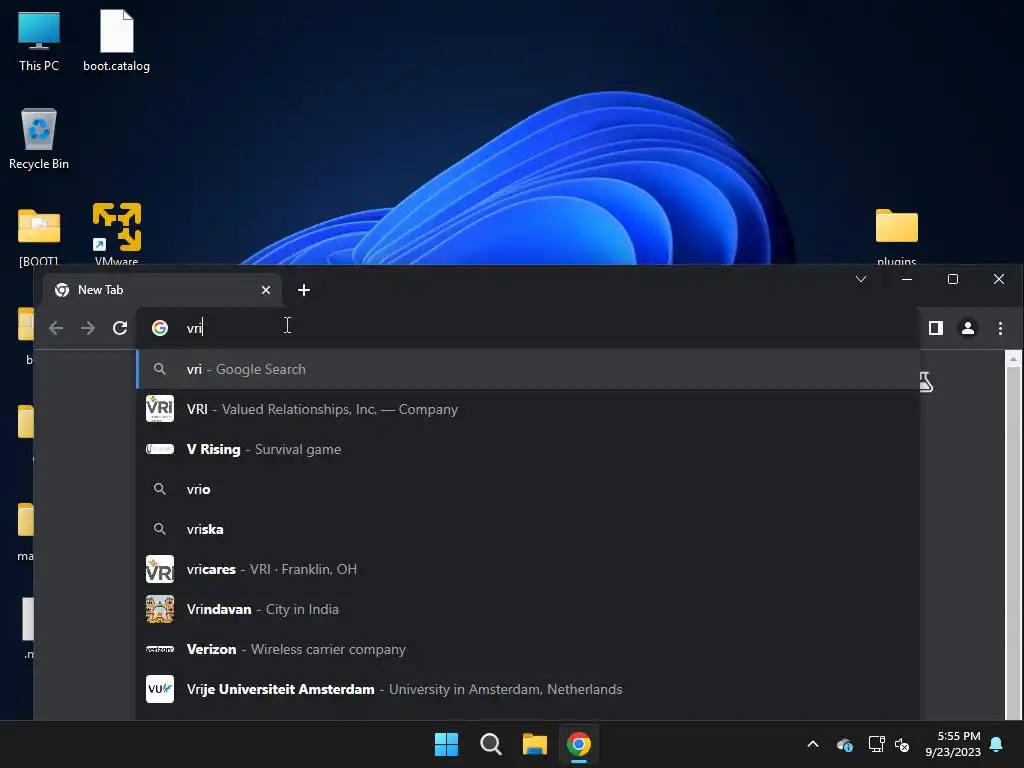1024x768 pixels.
Task: Pick the Vrije Universiteit Amsterdam suggestion
Action: click(x=528, y=689)
